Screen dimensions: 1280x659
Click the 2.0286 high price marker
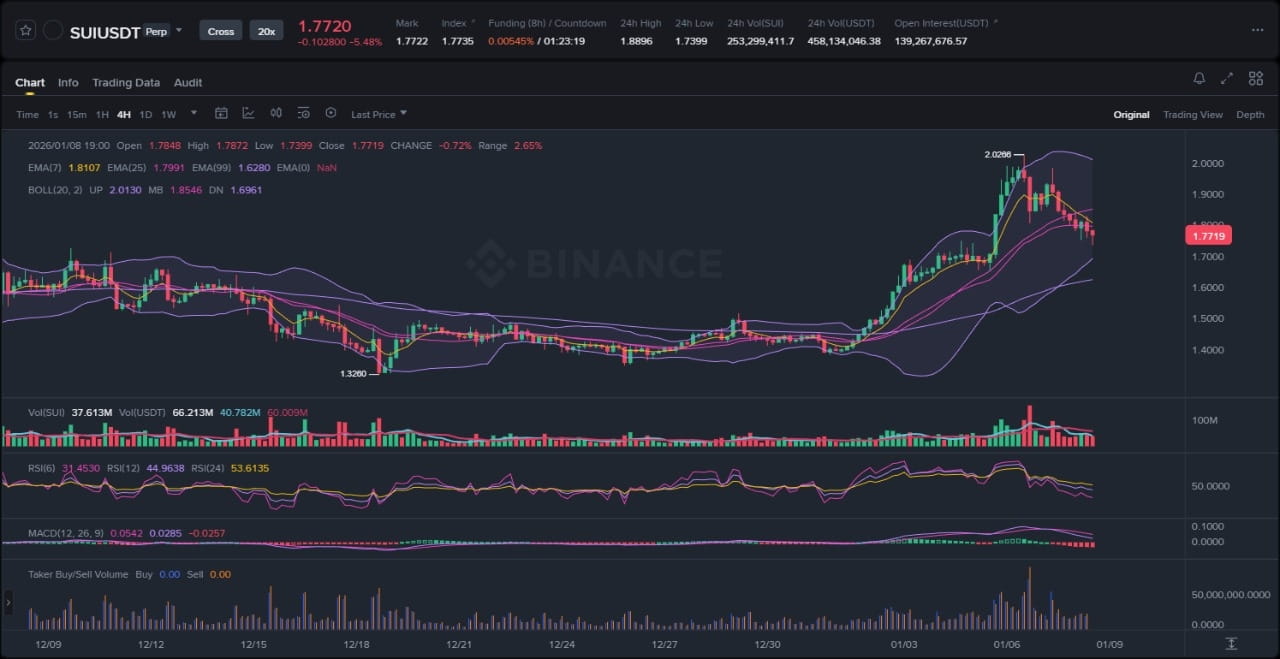coord(997,155)
